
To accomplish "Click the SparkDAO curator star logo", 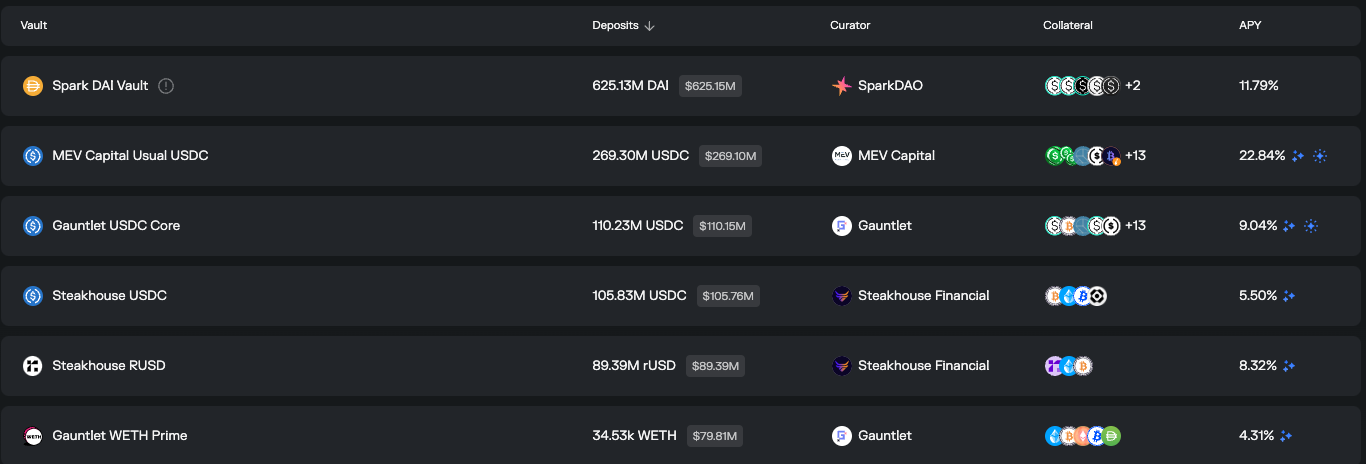I will click(x=841, y=86).
